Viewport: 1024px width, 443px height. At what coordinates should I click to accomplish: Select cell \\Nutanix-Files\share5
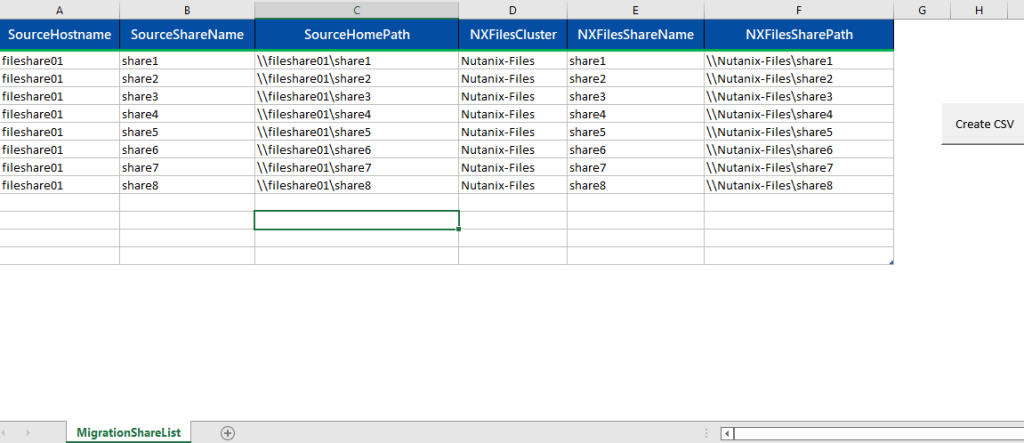(799, 131)
